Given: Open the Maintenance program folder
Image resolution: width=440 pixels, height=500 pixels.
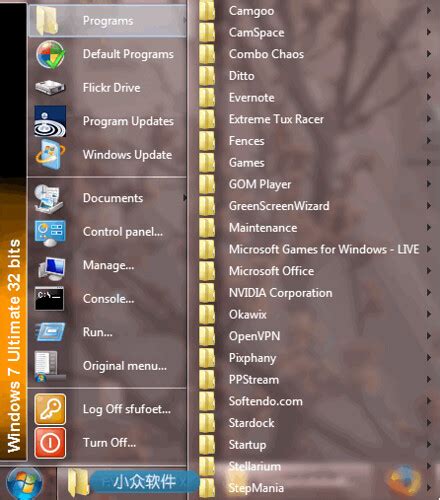Looking at the screenshot, I should (x=315, y=228).
